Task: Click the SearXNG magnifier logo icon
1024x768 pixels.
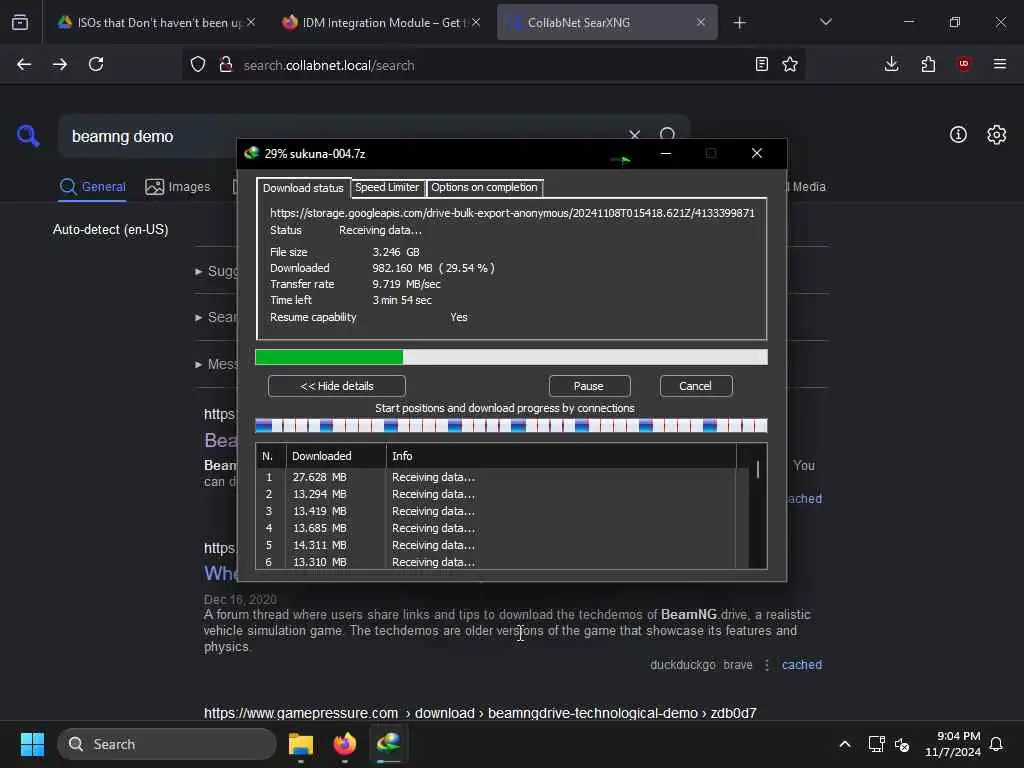Action: pos(28,136)
